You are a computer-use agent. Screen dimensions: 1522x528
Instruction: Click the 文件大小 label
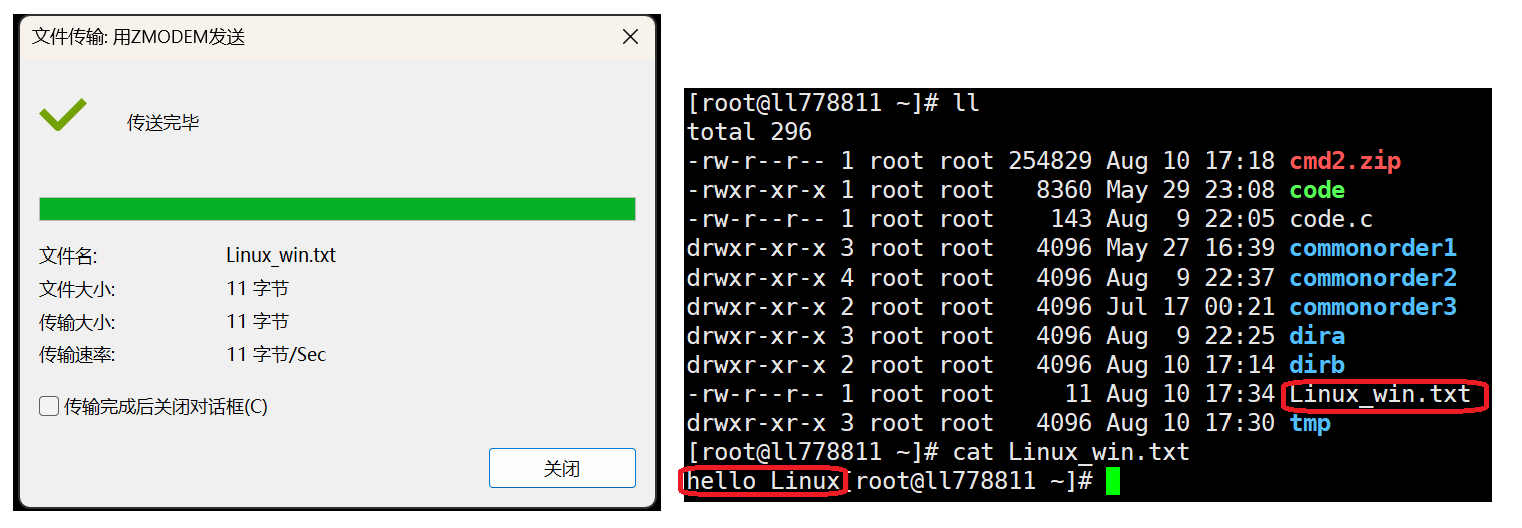[77, 289]
